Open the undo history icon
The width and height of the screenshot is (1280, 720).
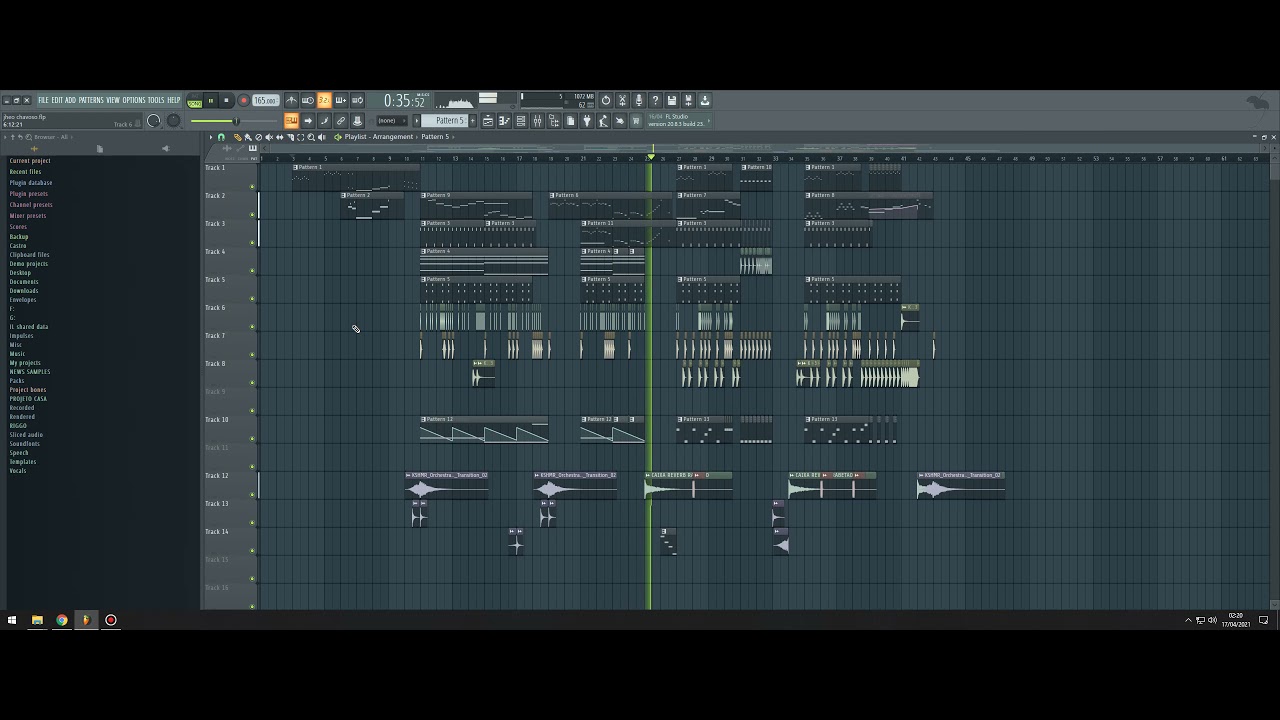[605, 100]
